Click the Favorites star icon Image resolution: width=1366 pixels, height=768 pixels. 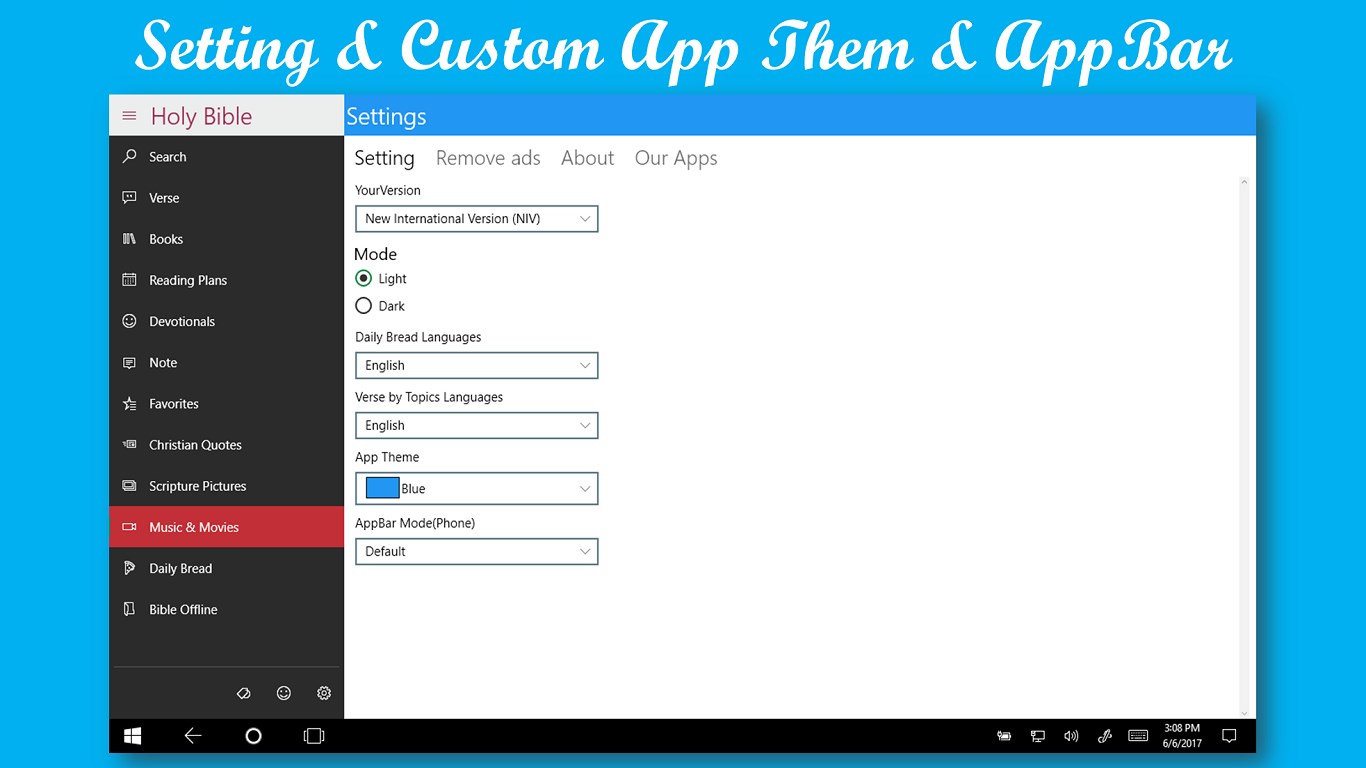(129, 404)
